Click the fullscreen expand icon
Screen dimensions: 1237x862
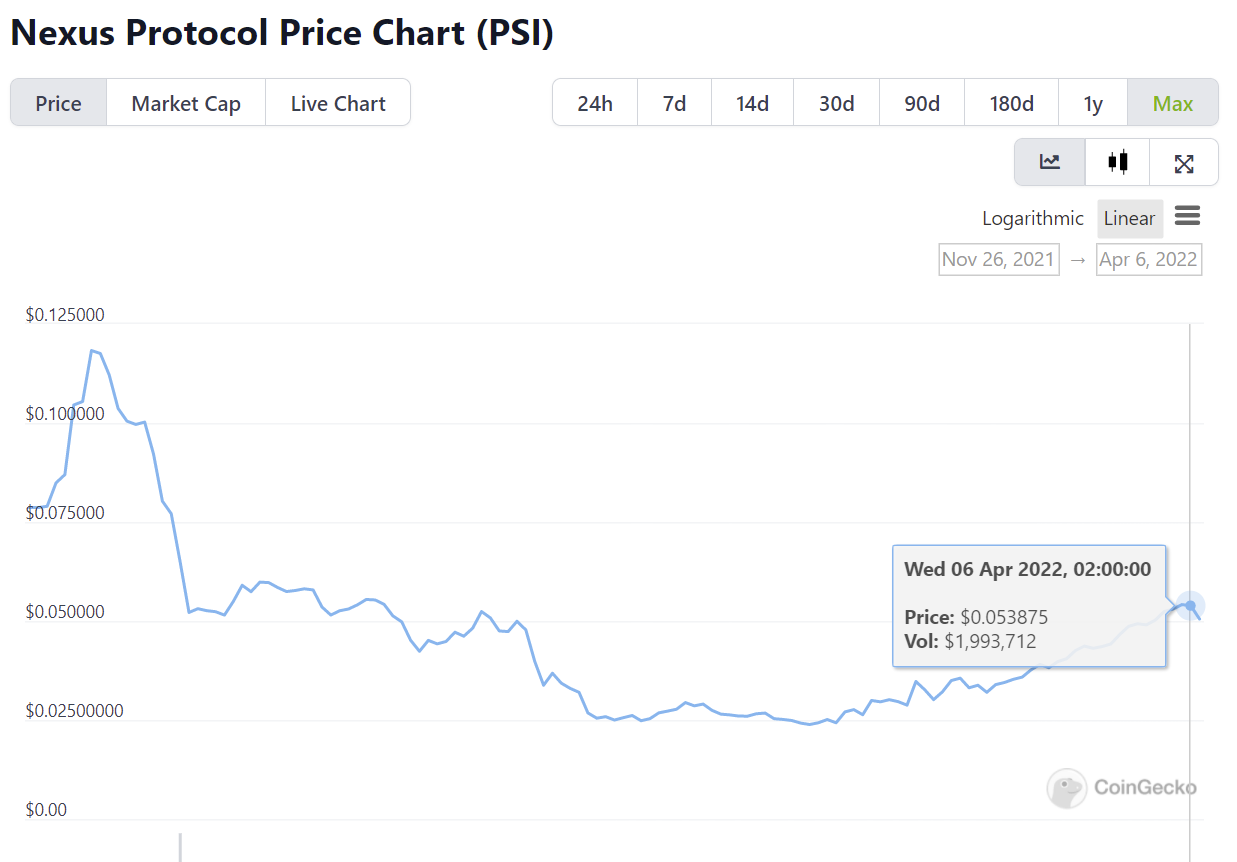1184,163
